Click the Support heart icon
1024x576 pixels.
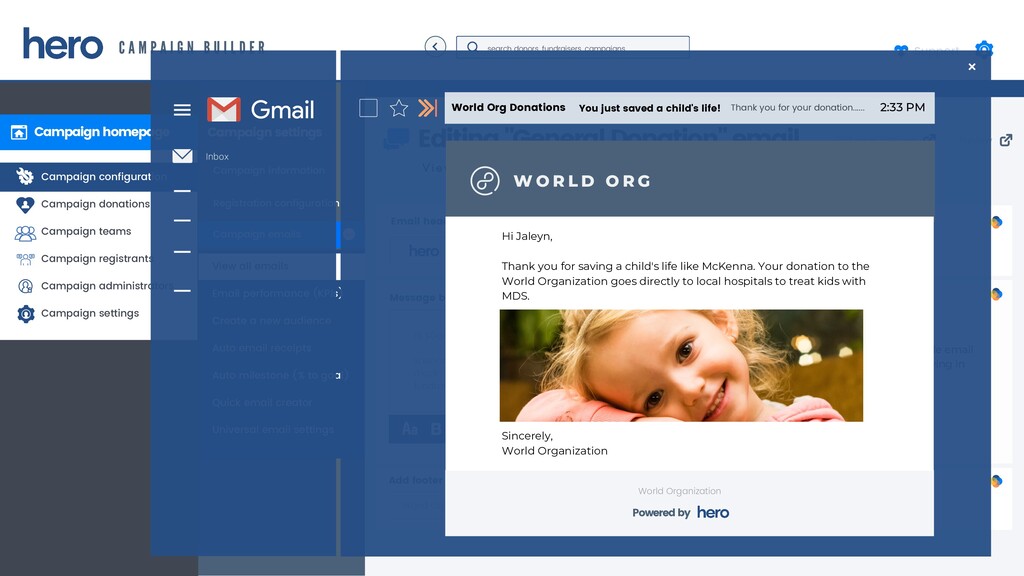tap(901, 50)
